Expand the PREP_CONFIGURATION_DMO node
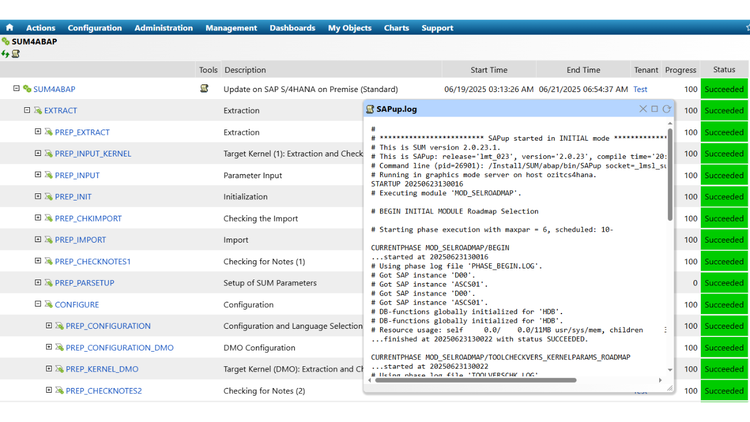This screenshot has height=422, width=750. point(49,347)
